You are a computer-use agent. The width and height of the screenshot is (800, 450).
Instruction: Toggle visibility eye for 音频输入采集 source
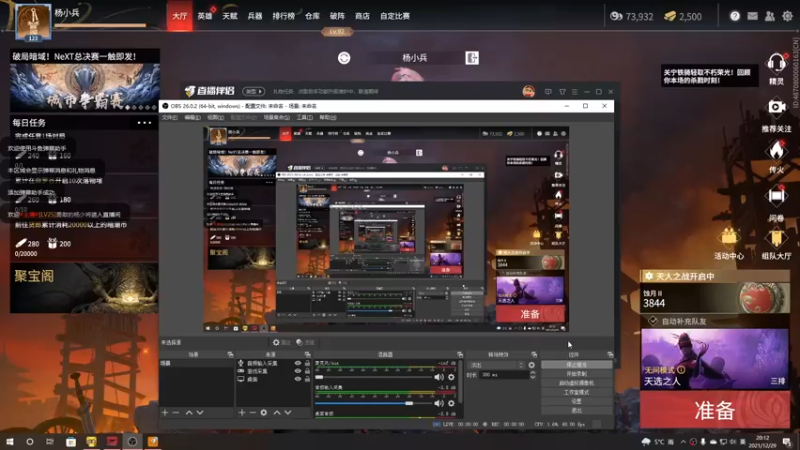(x=298, y=363)
